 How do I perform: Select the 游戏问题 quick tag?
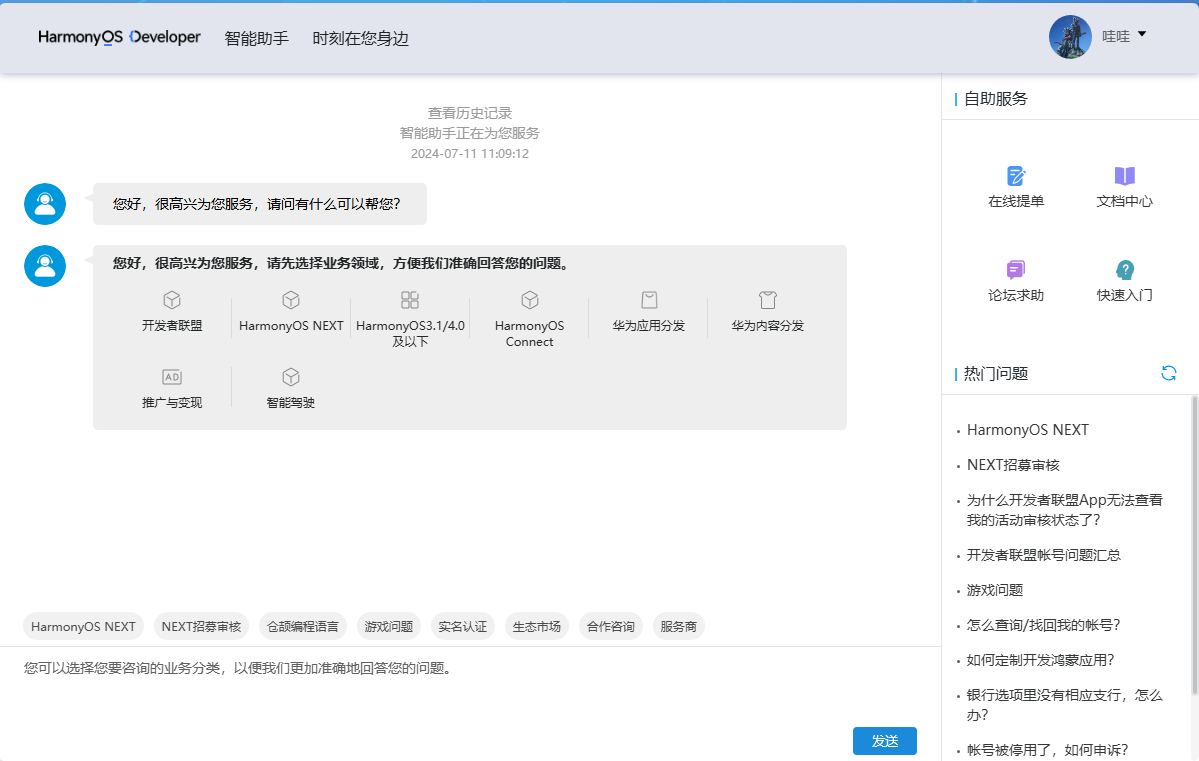click(x=388, y=626)
